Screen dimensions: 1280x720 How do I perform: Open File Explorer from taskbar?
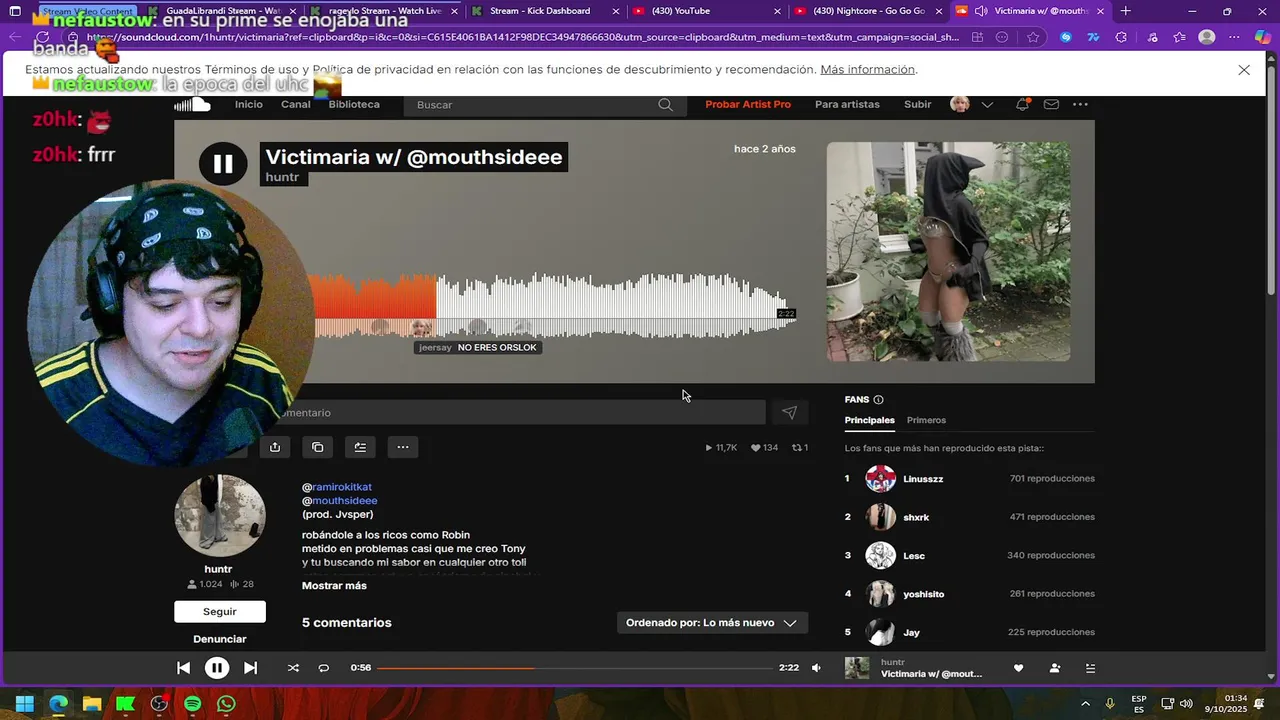pyautogui.click(x=92, y=704)
